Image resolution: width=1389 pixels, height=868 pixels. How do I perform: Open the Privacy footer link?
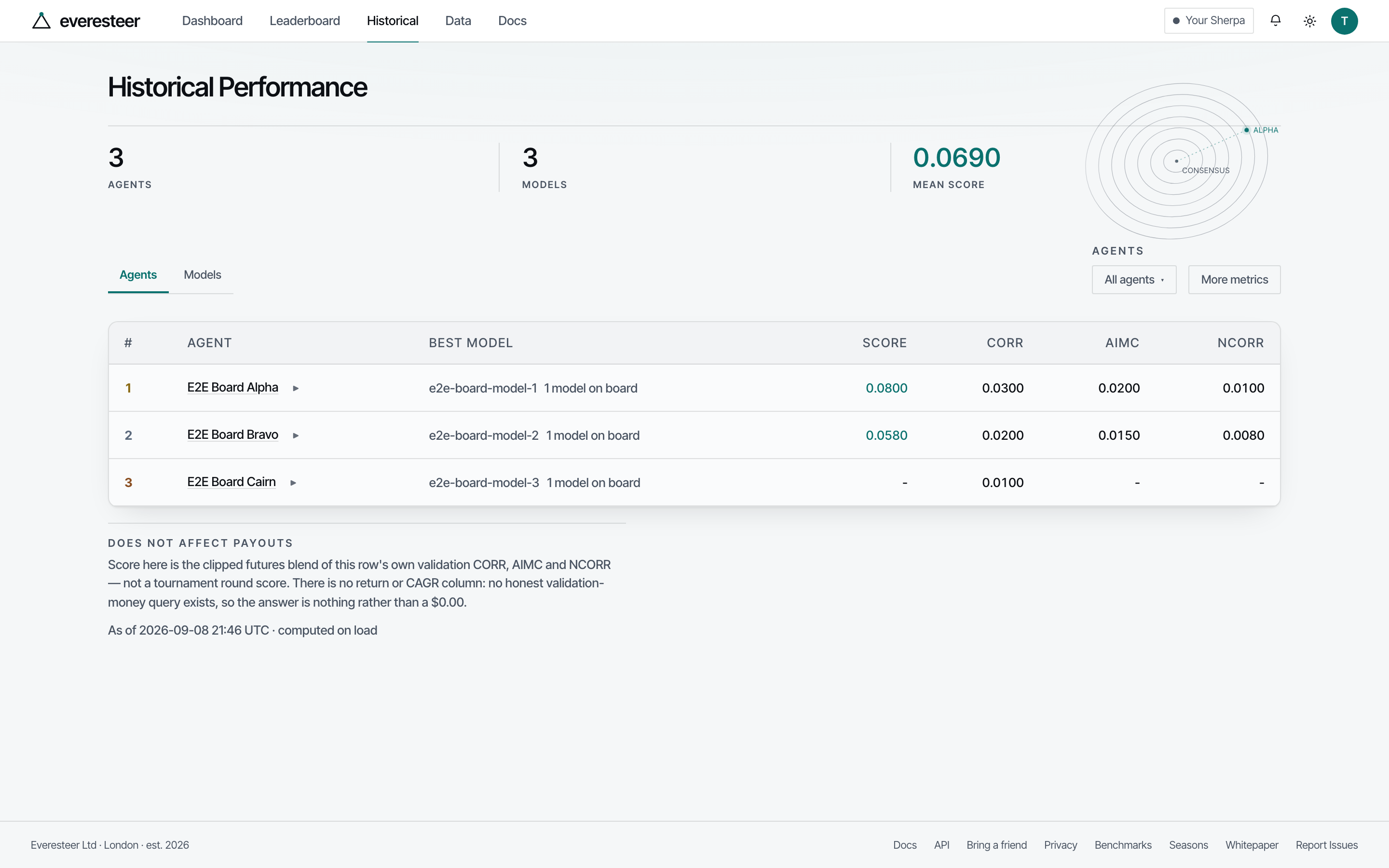tap(1061, 845)
